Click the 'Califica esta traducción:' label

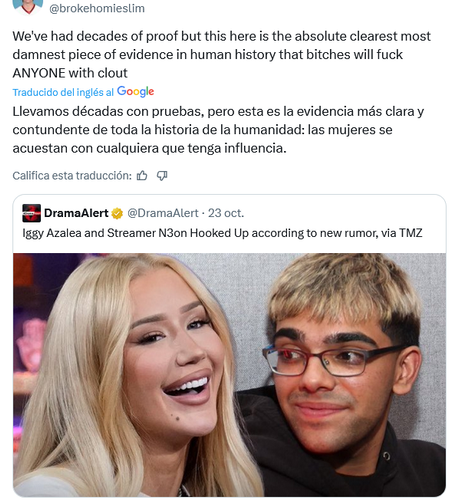72,176
